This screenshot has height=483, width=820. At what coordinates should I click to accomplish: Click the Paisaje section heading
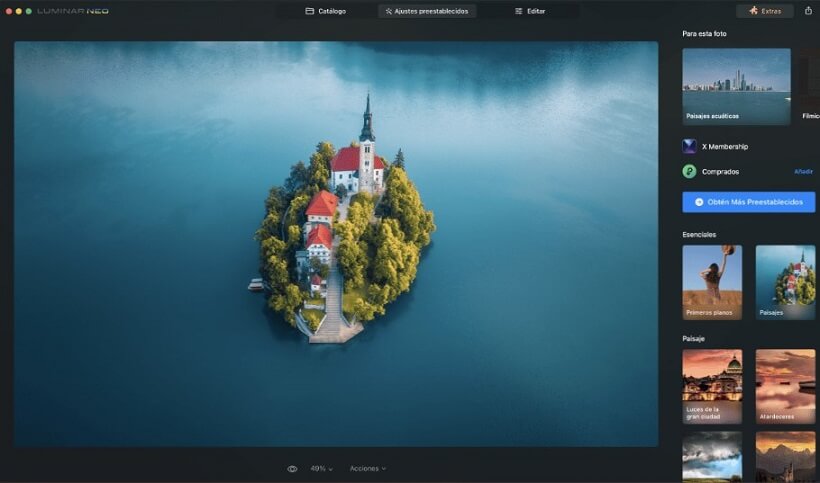click(693, 339)
